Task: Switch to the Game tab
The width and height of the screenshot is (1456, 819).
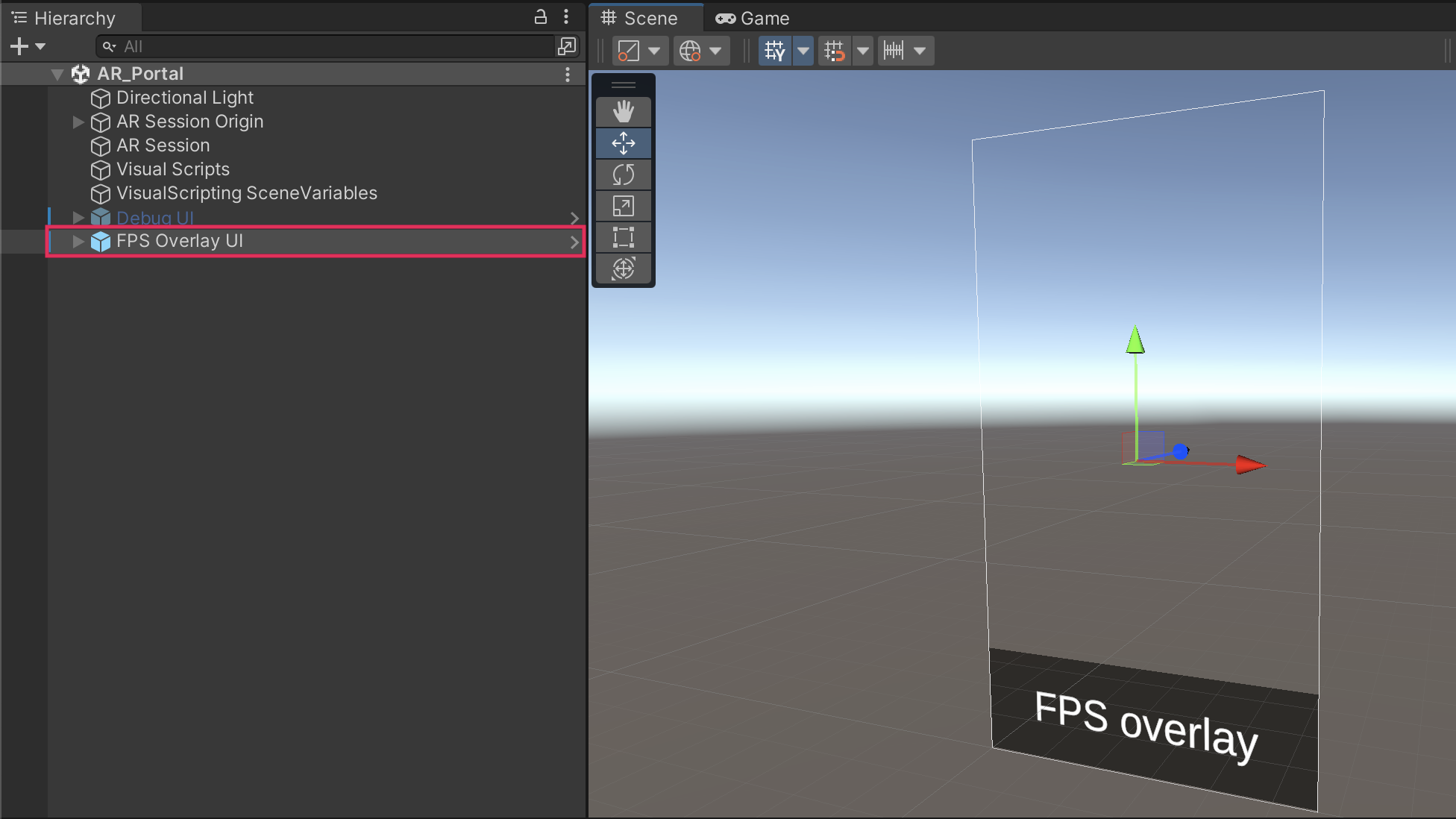Action: 753,18
